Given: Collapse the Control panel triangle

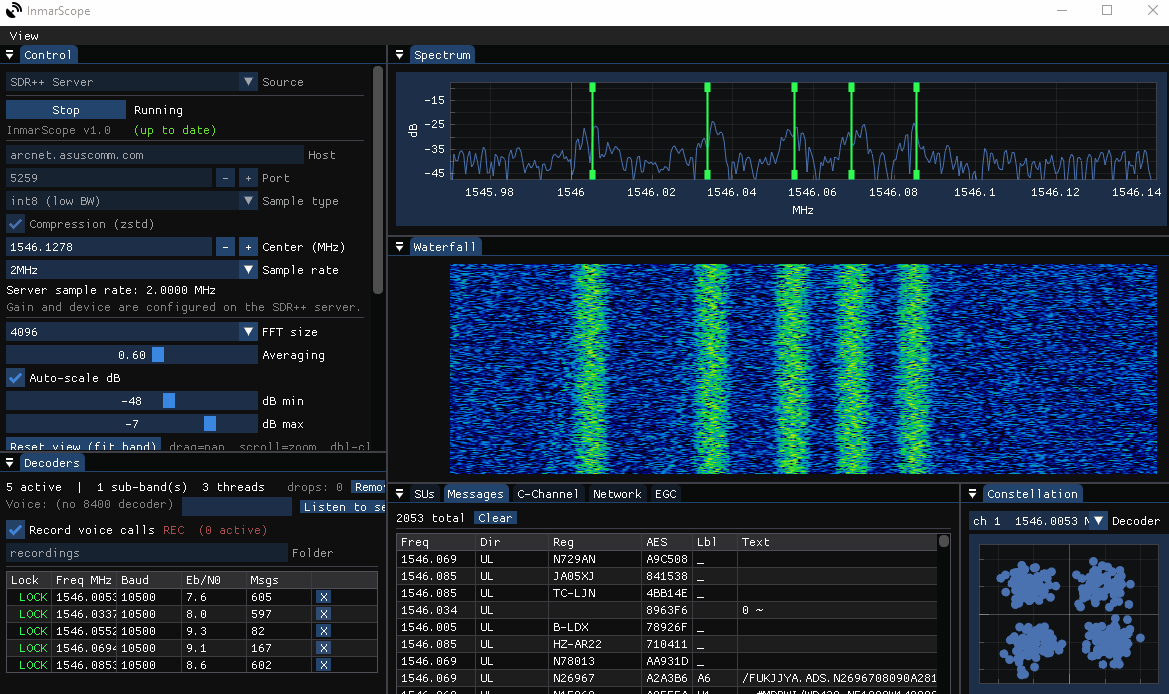Looking at the screenshot, I should pyautogui.click(x=10, y=55).
